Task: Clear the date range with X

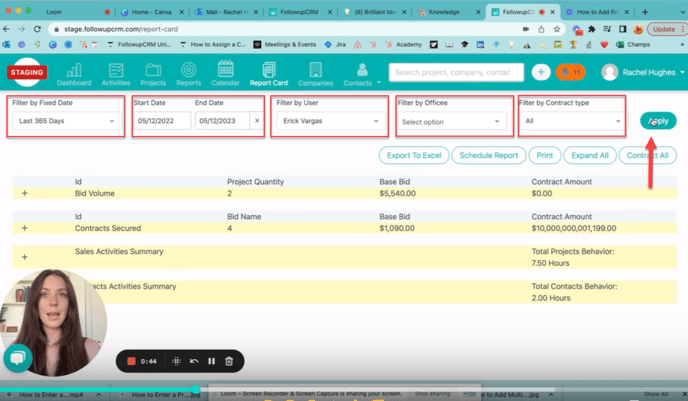Action: pos(257,121)
